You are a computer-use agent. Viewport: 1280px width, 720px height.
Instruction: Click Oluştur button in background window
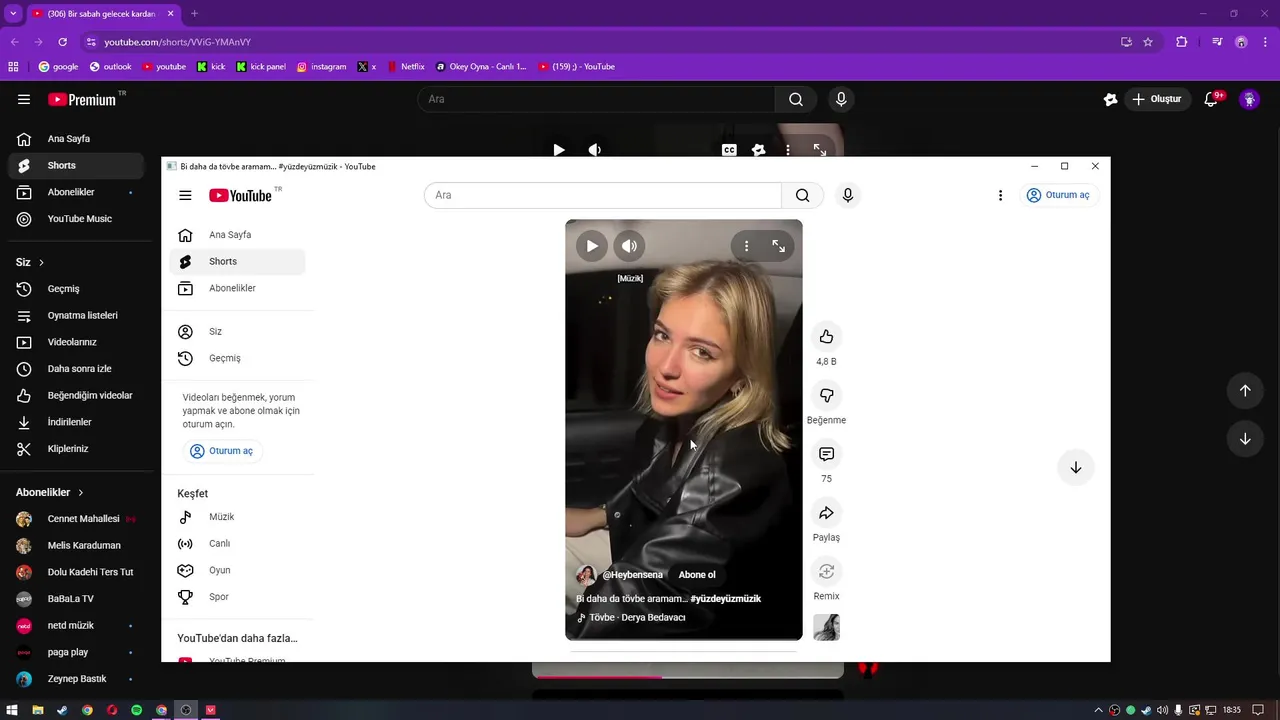pyautogui.click(x=1157, y=99)
